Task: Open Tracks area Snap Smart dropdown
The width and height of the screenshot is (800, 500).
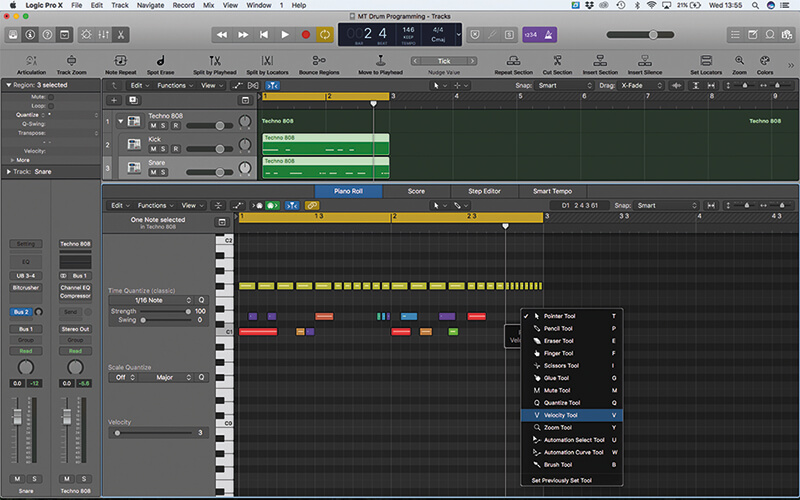Action: [564, 86]
